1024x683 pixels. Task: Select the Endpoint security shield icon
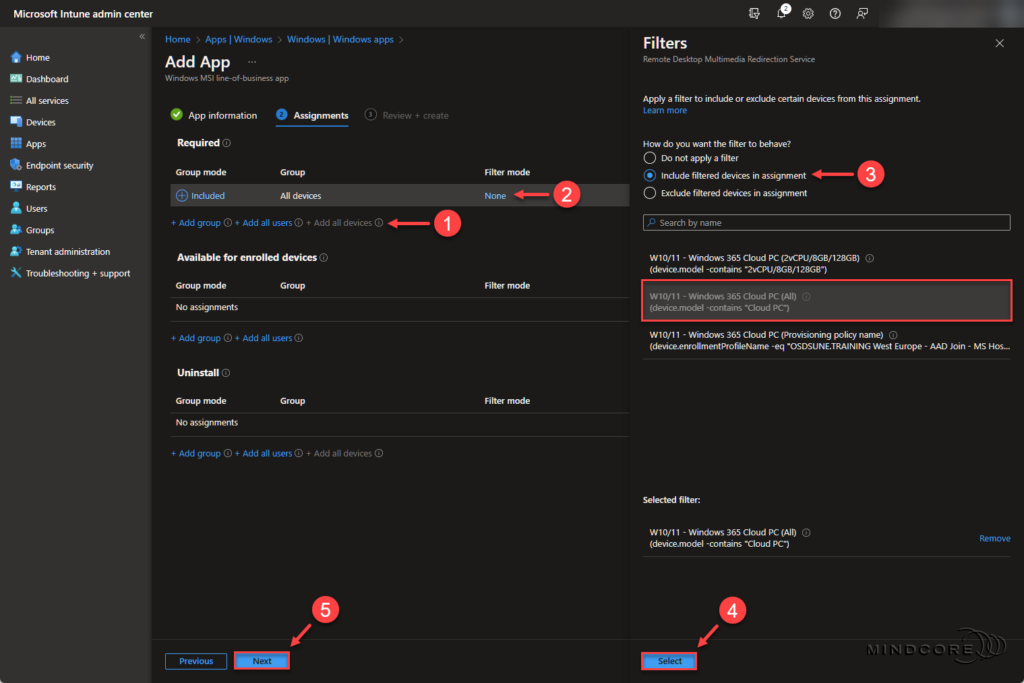click(x=14, y=165)
